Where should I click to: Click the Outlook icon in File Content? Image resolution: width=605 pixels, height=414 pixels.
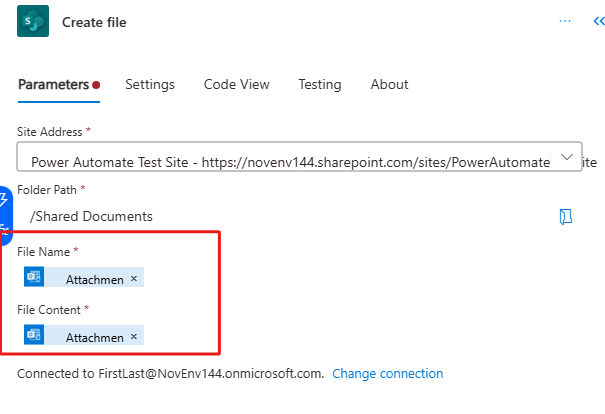(34, 336)
